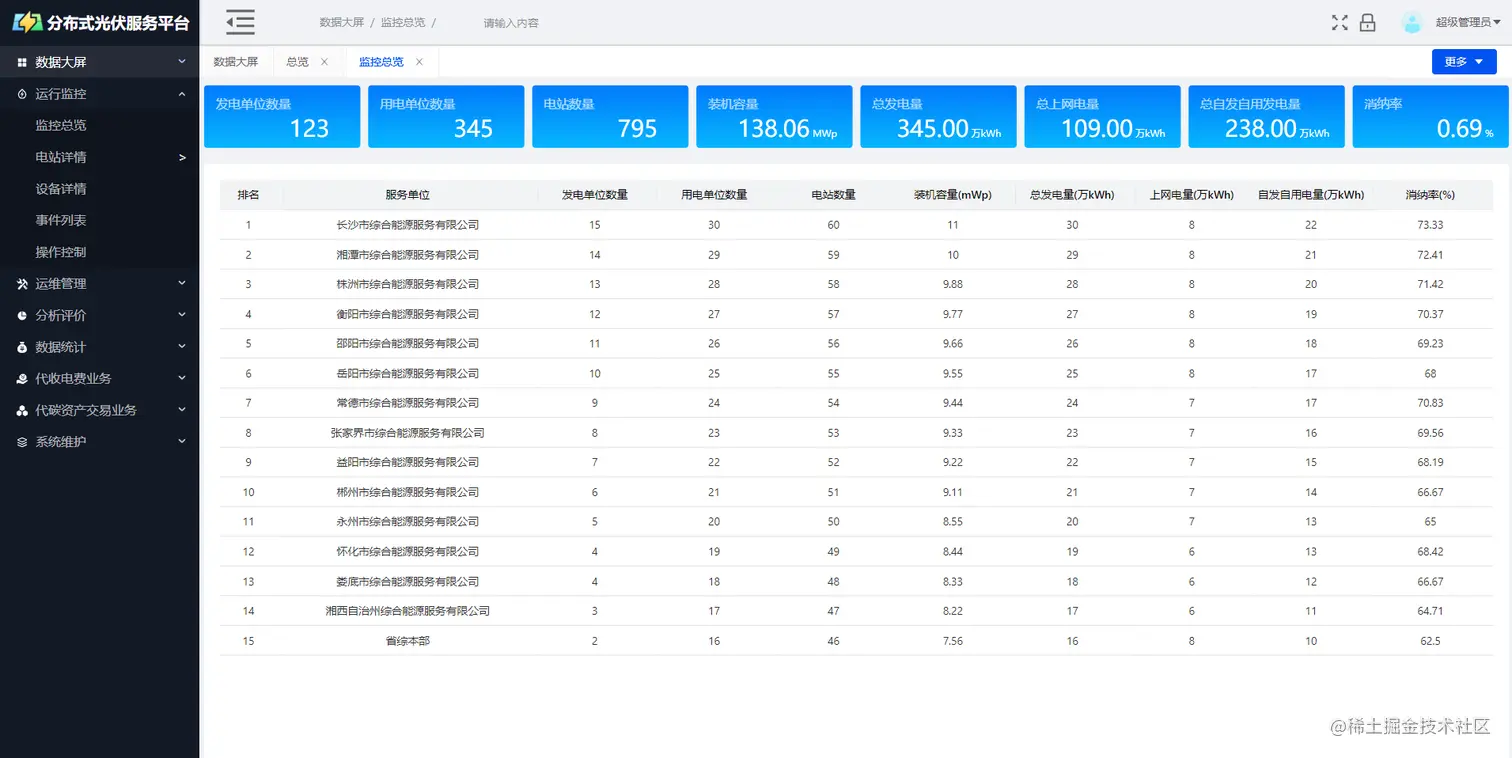
Task: Toggle fullscreen with the expand icon
Action: point(1340,23)
